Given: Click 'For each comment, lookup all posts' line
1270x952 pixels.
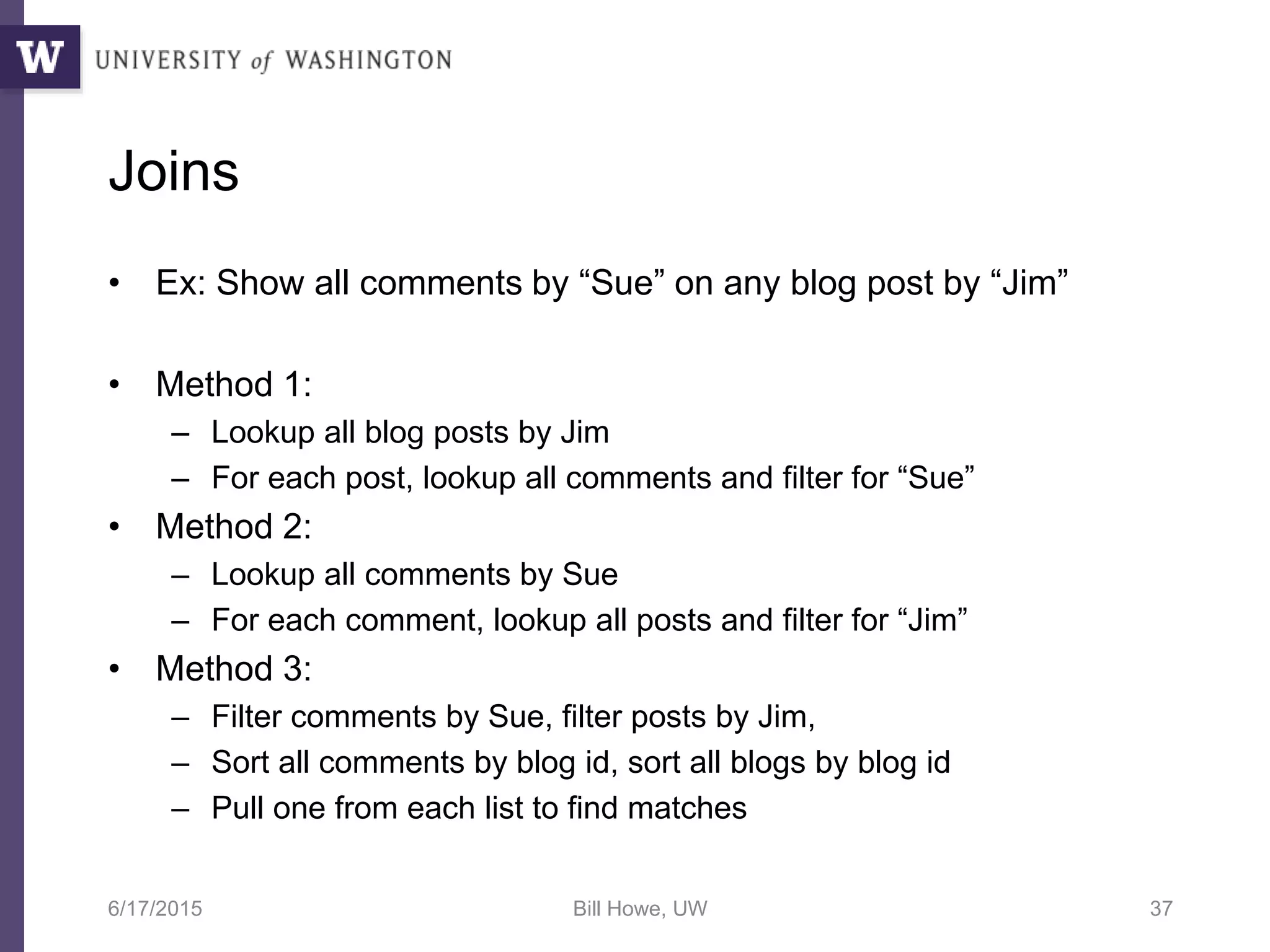Looking at the screenshot, I should [x=589, y=620].
